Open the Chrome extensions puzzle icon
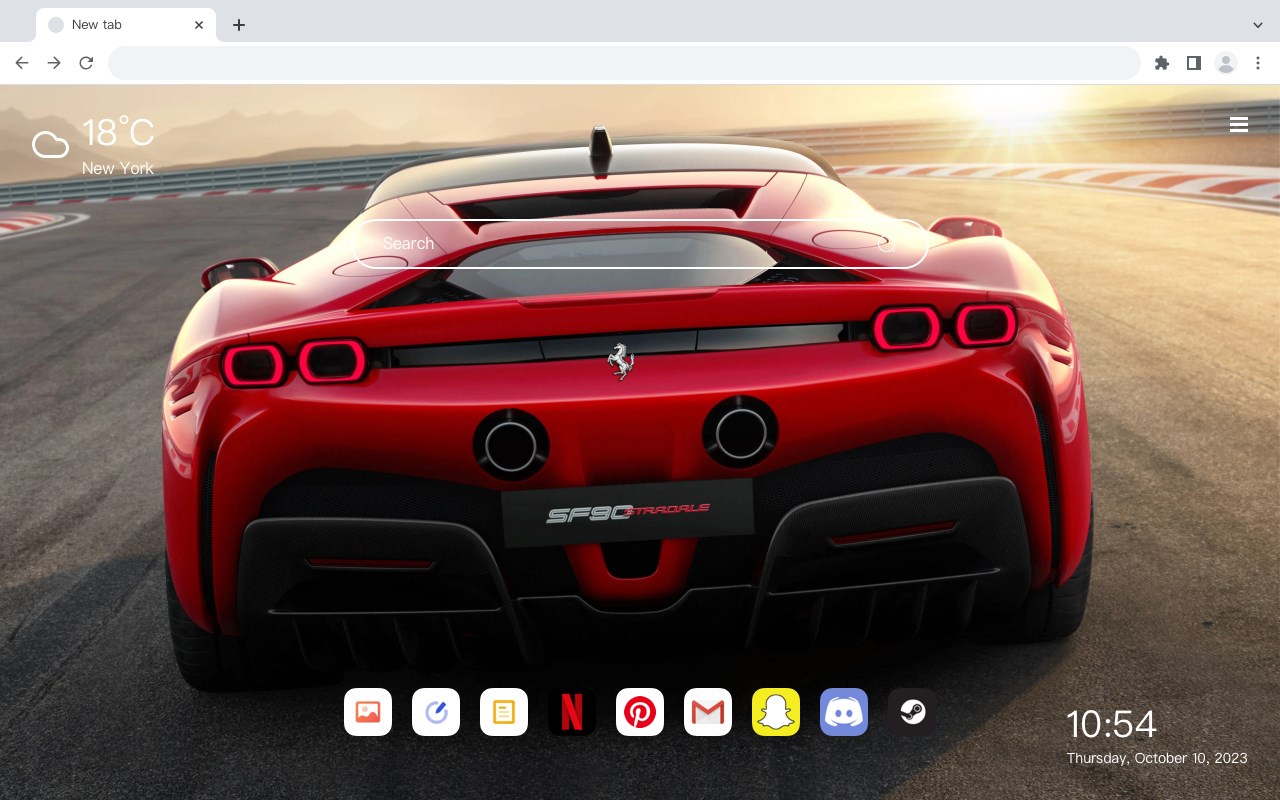The width and height of the screenshot is (1280, 800). (1161, 63)
